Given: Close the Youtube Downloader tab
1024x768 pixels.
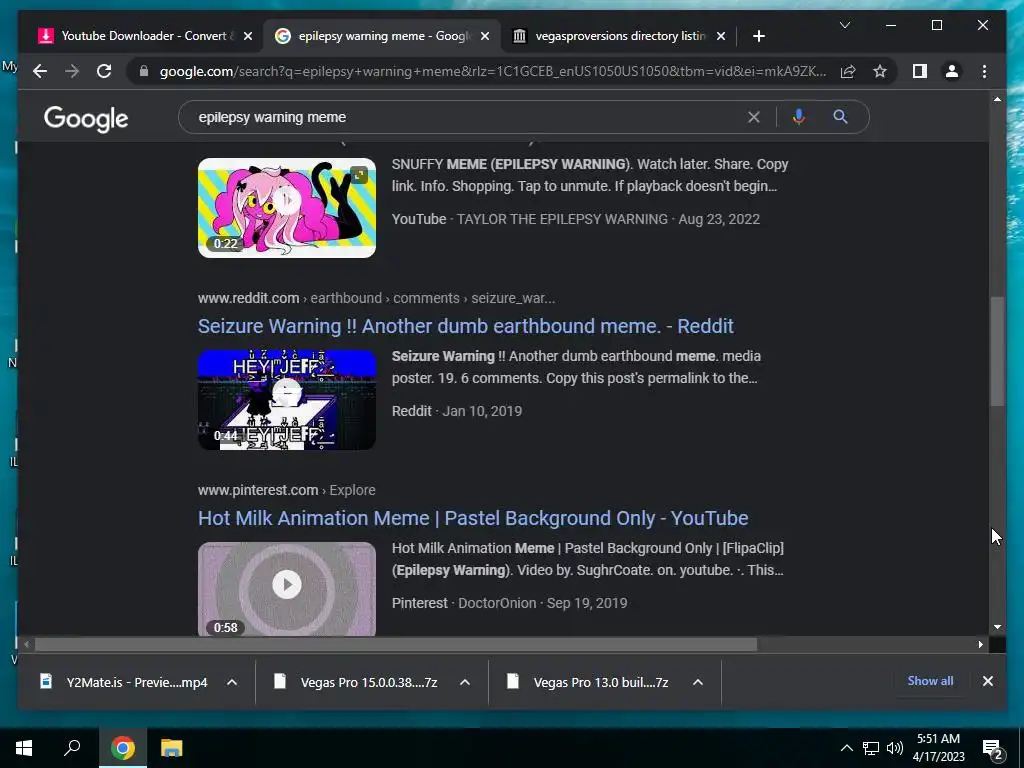Looking at the screenshot, I should click(248, 36).
